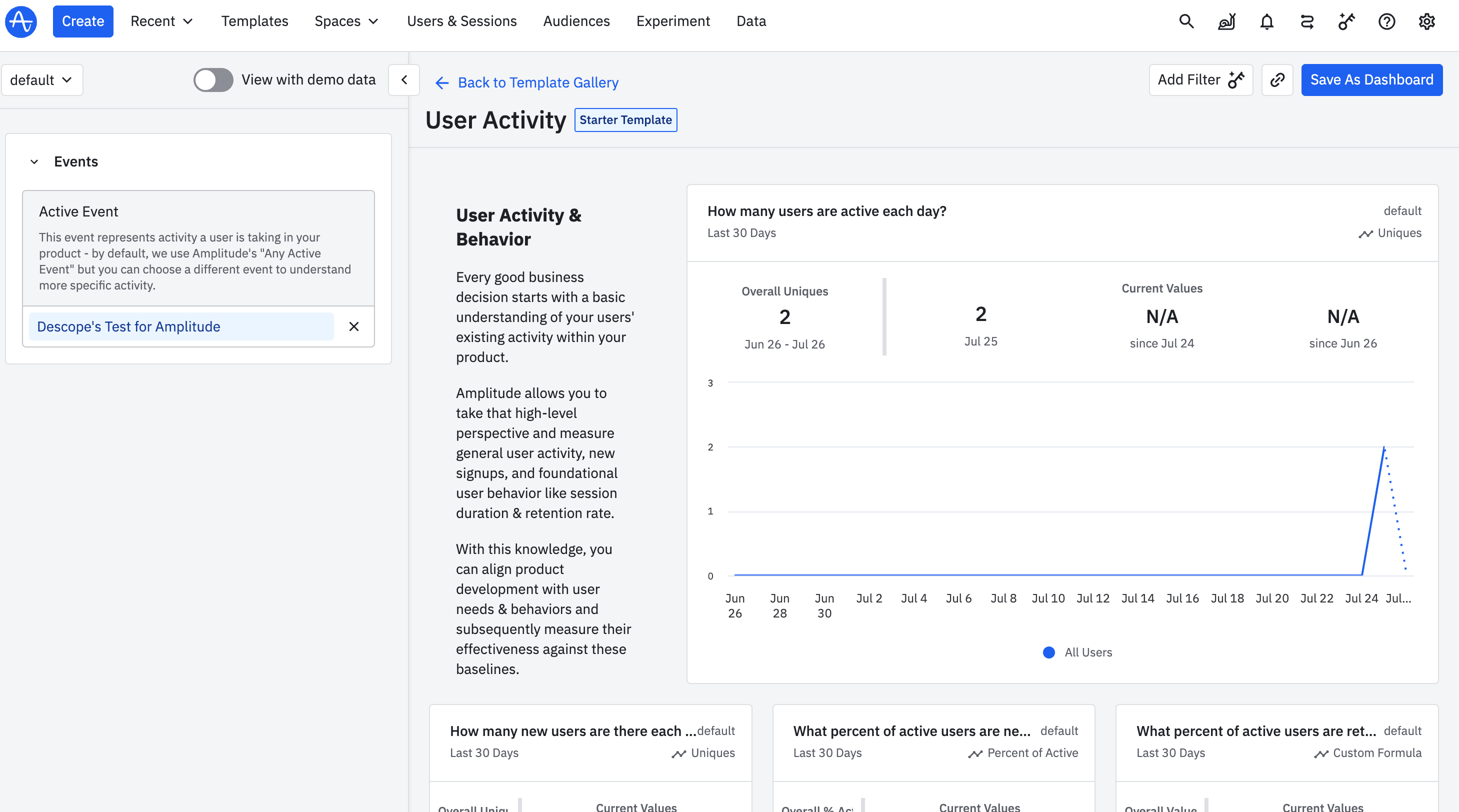
Task: Open the default project dropdown
Action: (x=42, y=80)
